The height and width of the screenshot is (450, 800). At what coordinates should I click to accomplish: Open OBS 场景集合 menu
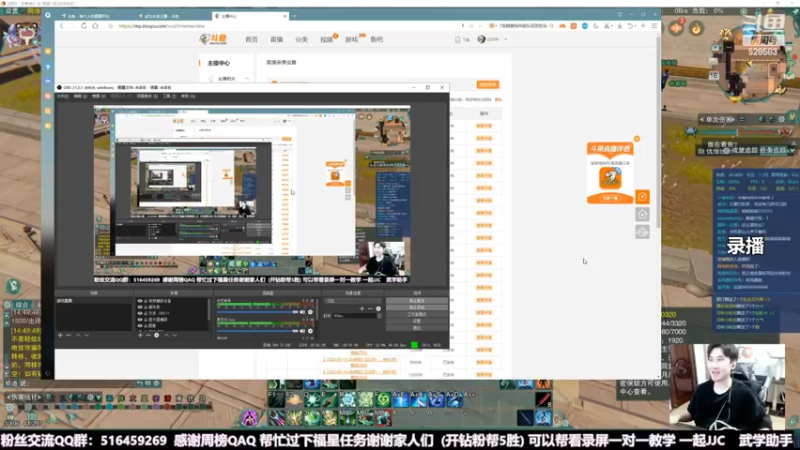(x=147, y=96)
